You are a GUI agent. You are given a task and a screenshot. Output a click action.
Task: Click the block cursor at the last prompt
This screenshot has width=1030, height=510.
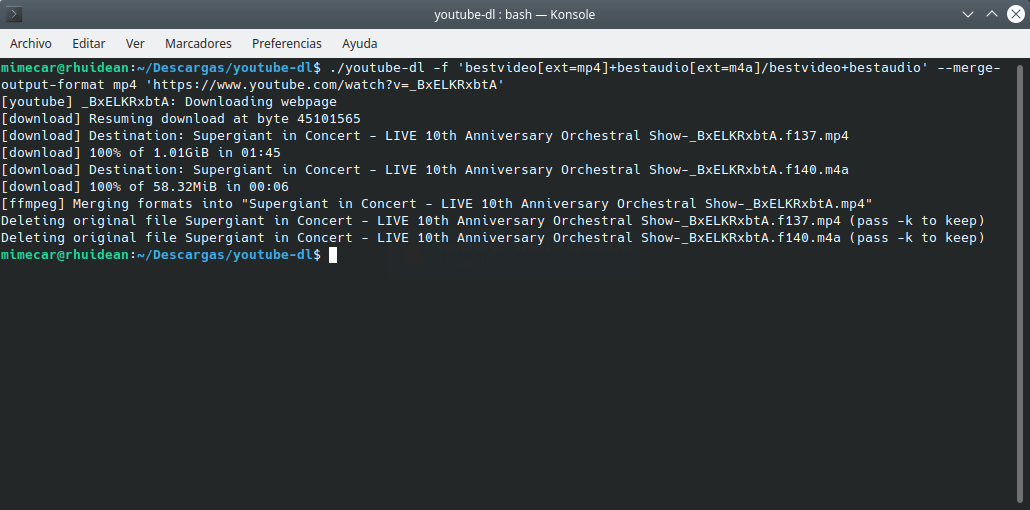333,255
